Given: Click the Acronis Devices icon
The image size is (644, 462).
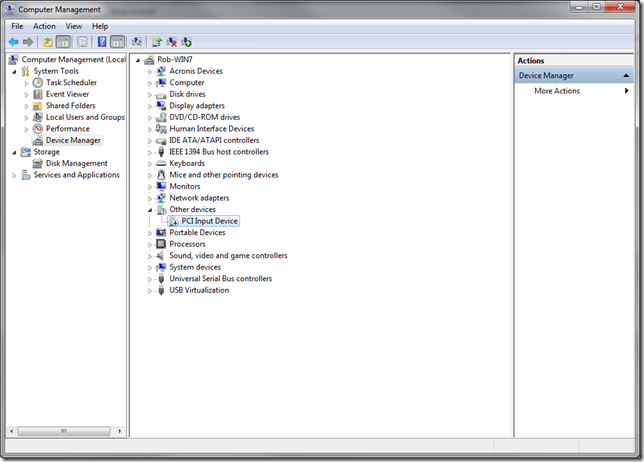Looking at the screenshot, I should pyautogui.click(x=161, y=71).
